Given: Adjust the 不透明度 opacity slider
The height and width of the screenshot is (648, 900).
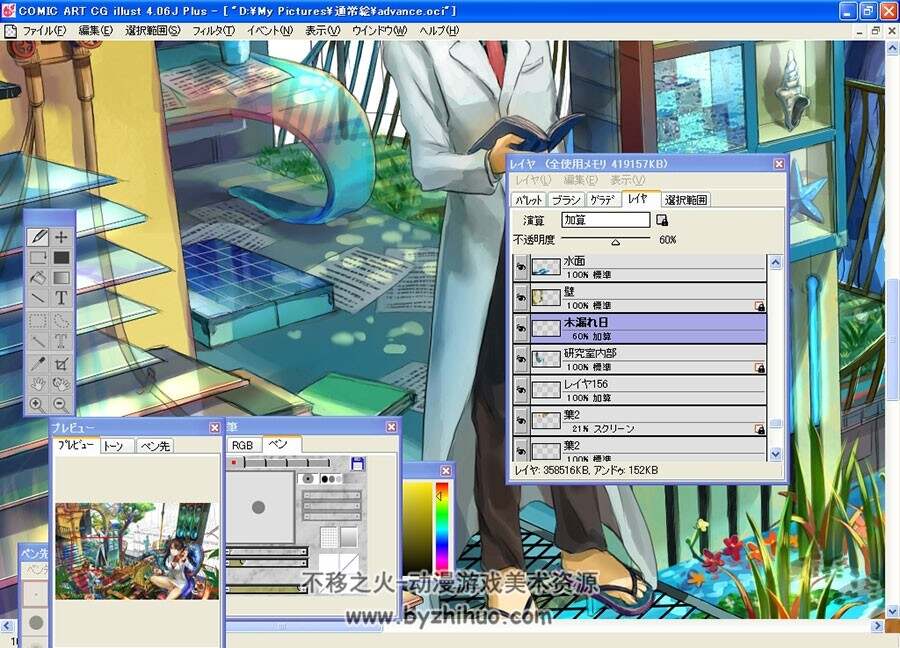Looking at the screenshot, I should pos(606,239).
